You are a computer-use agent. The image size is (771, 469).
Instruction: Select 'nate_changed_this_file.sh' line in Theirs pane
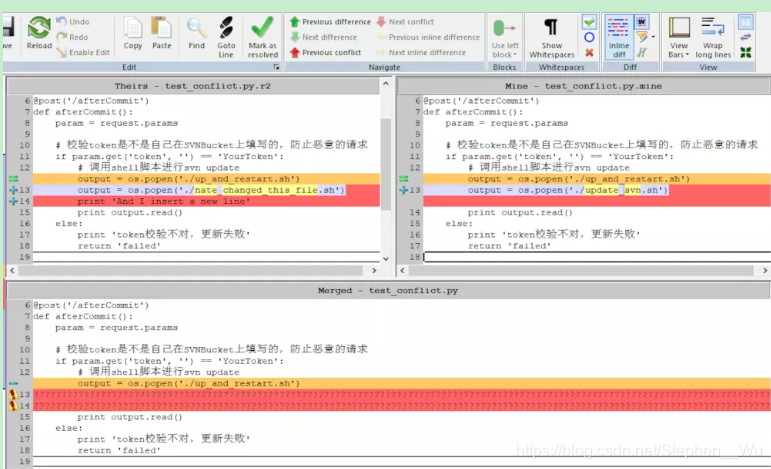pyautogui.click(x=207, y=190)
